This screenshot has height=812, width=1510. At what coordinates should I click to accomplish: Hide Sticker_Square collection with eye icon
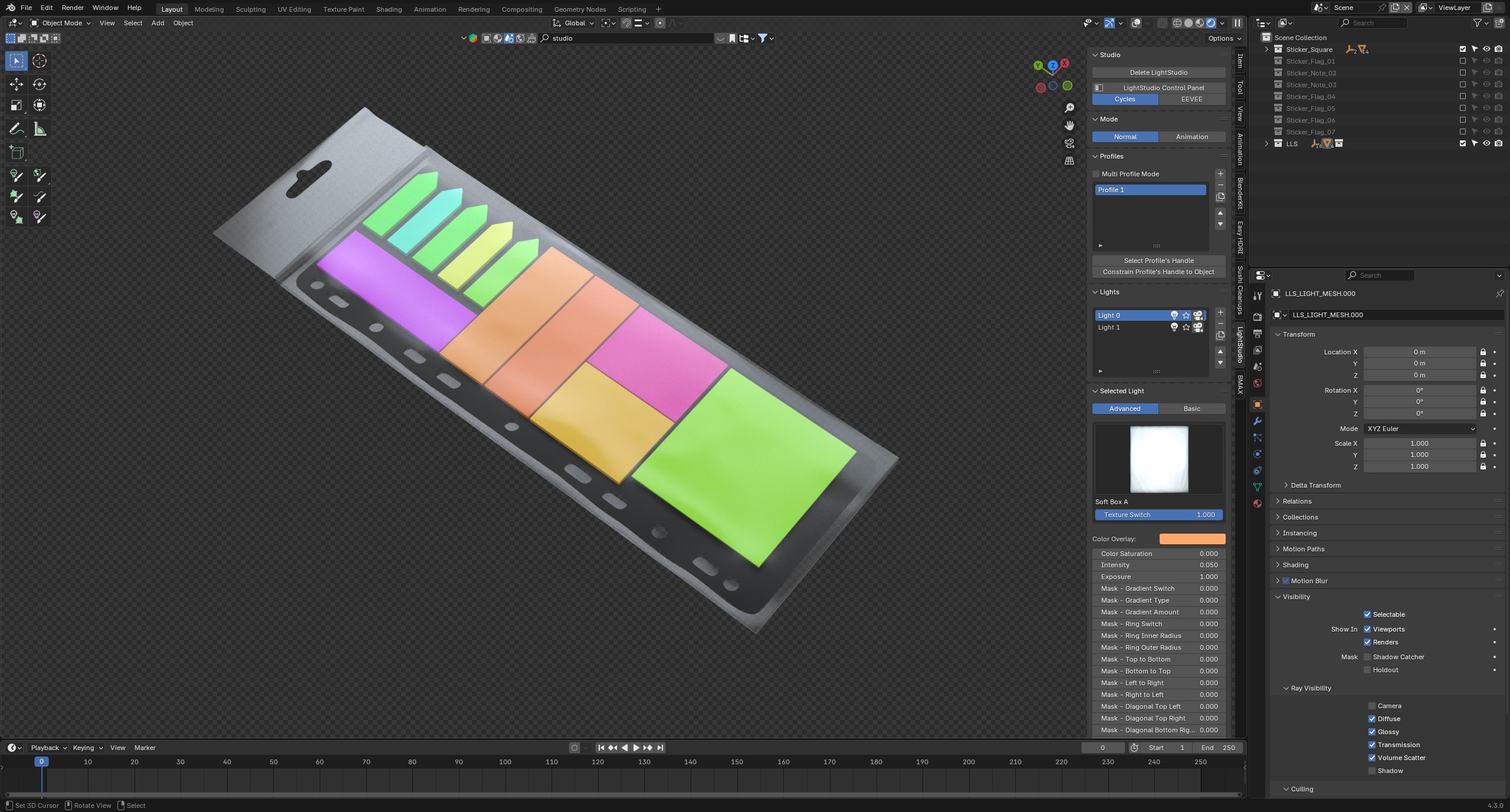1486,50
